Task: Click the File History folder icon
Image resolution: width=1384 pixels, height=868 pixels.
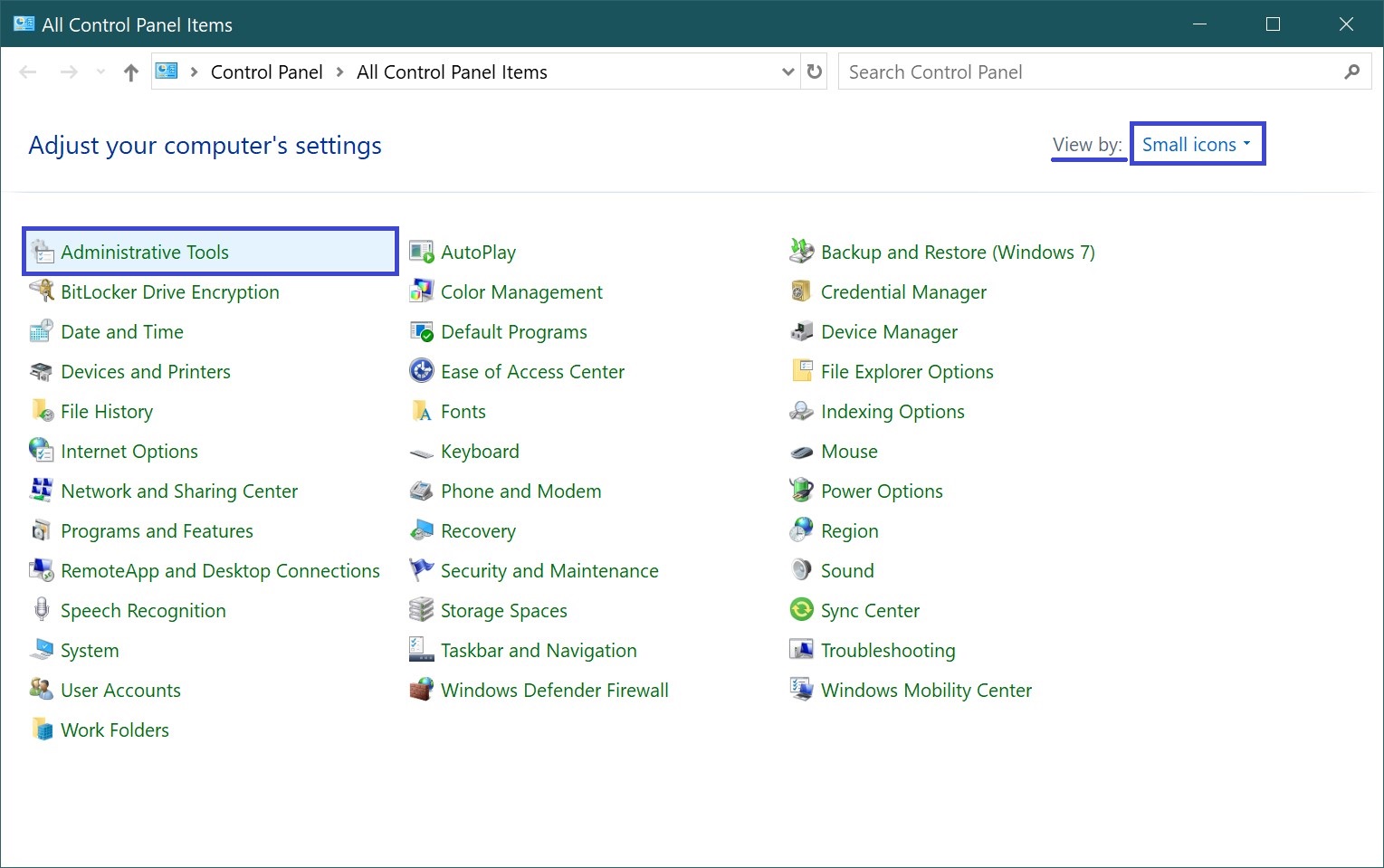Action: click(x=42, y=411)
